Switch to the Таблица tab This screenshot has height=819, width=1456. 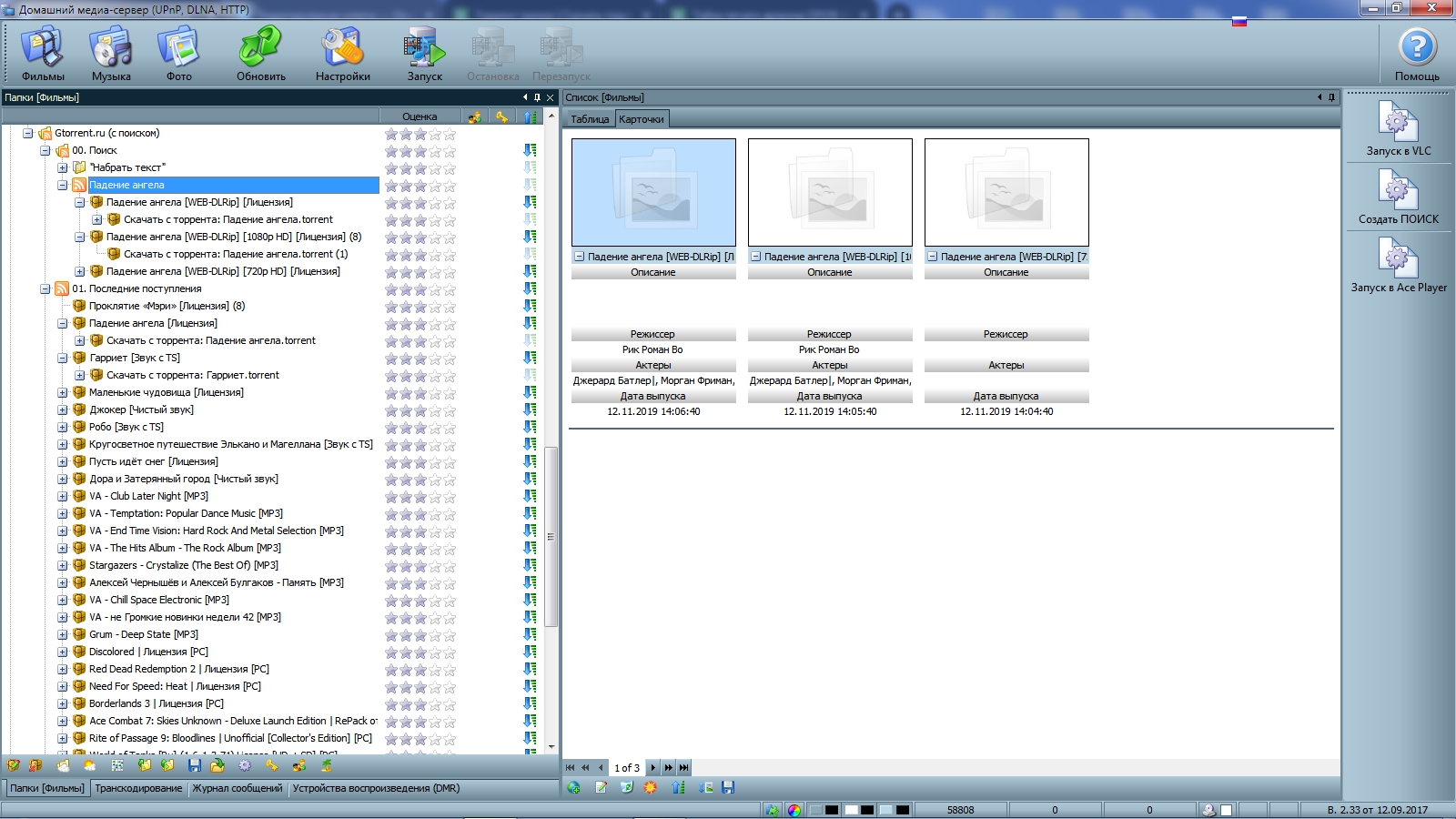coord(589,119)
